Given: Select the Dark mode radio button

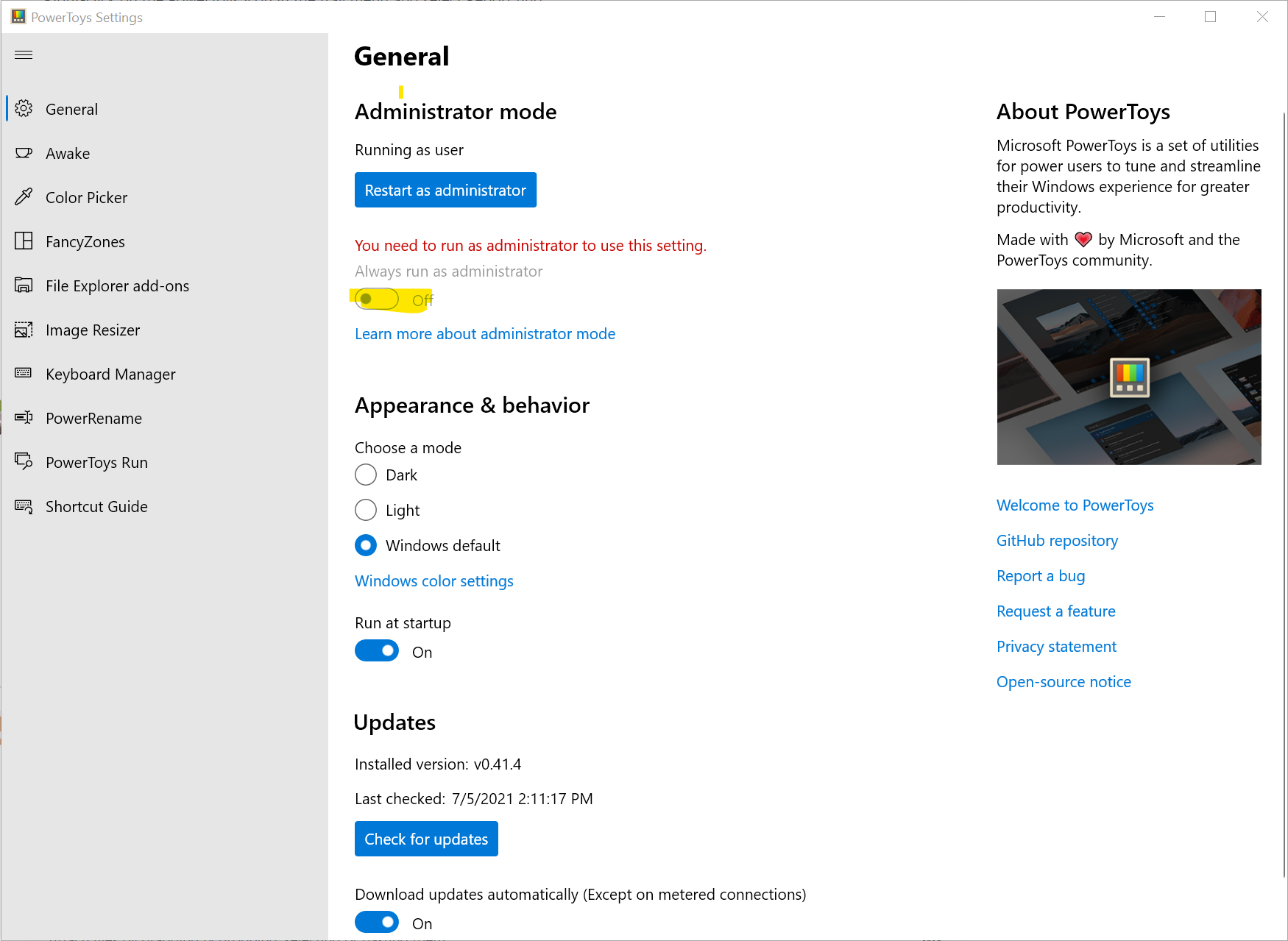Looking at the screenshot, I should tap(365, 475).
